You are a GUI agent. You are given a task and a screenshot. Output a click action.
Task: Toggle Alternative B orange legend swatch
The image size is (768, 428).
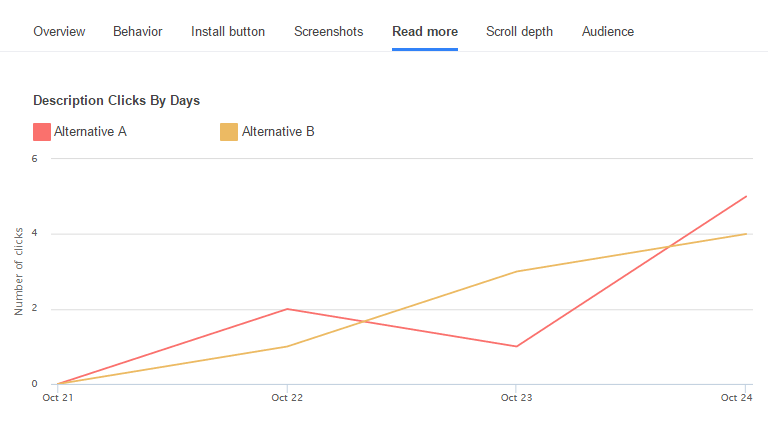229,132
